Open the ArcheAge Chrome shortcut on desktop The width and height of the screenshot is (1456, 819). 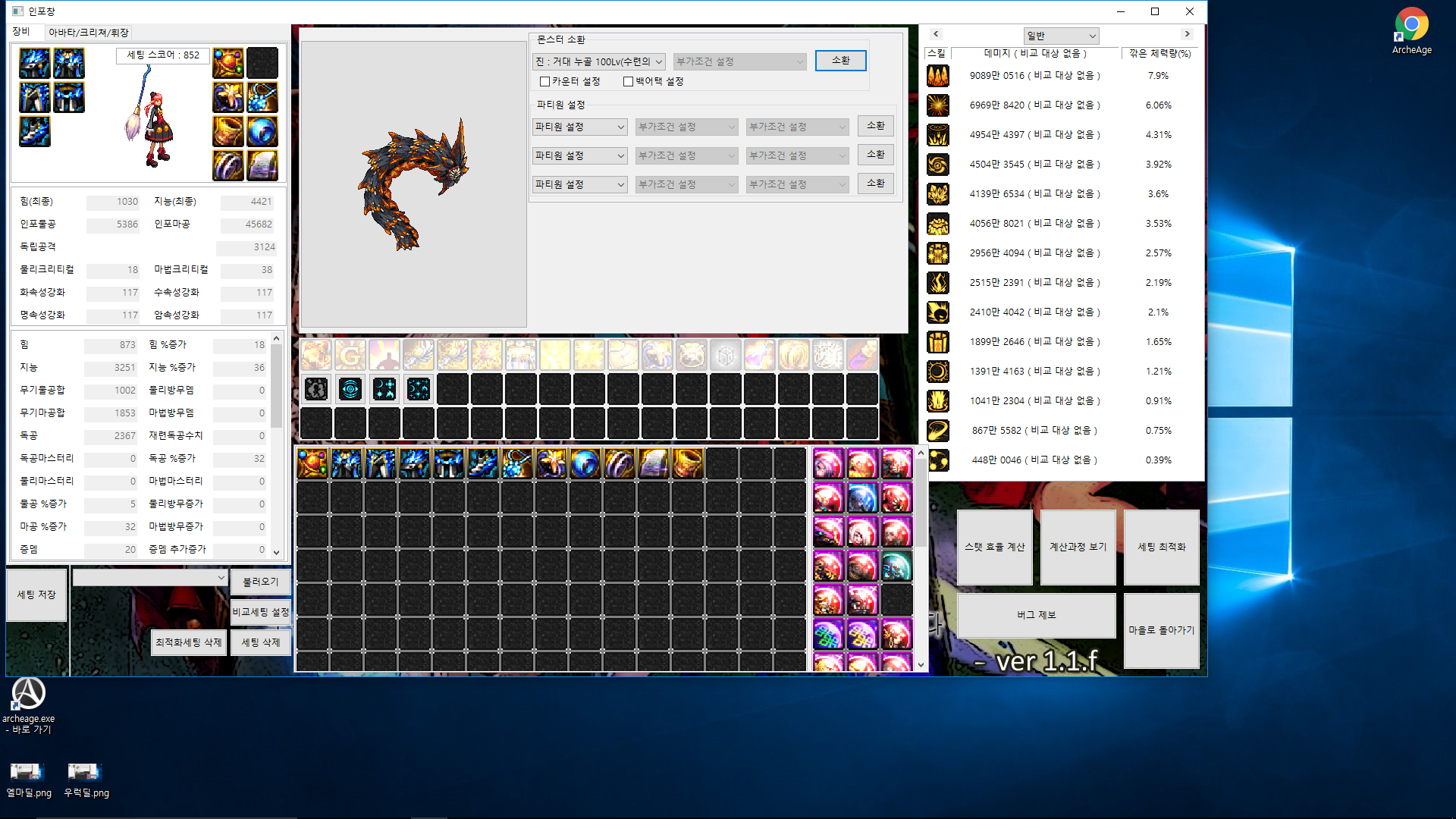(x=1411, y=31)
